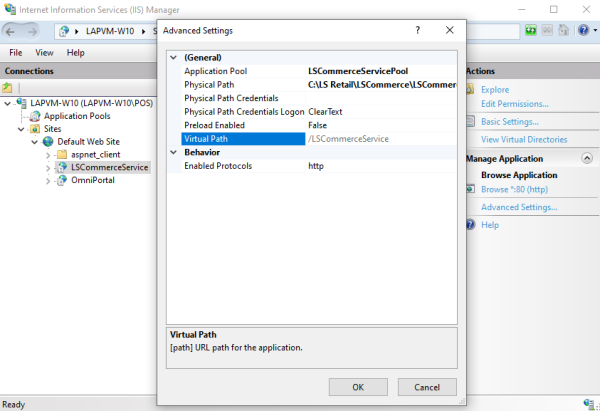Click Cancel in Advanced Settings

click(x=427, y=387)
